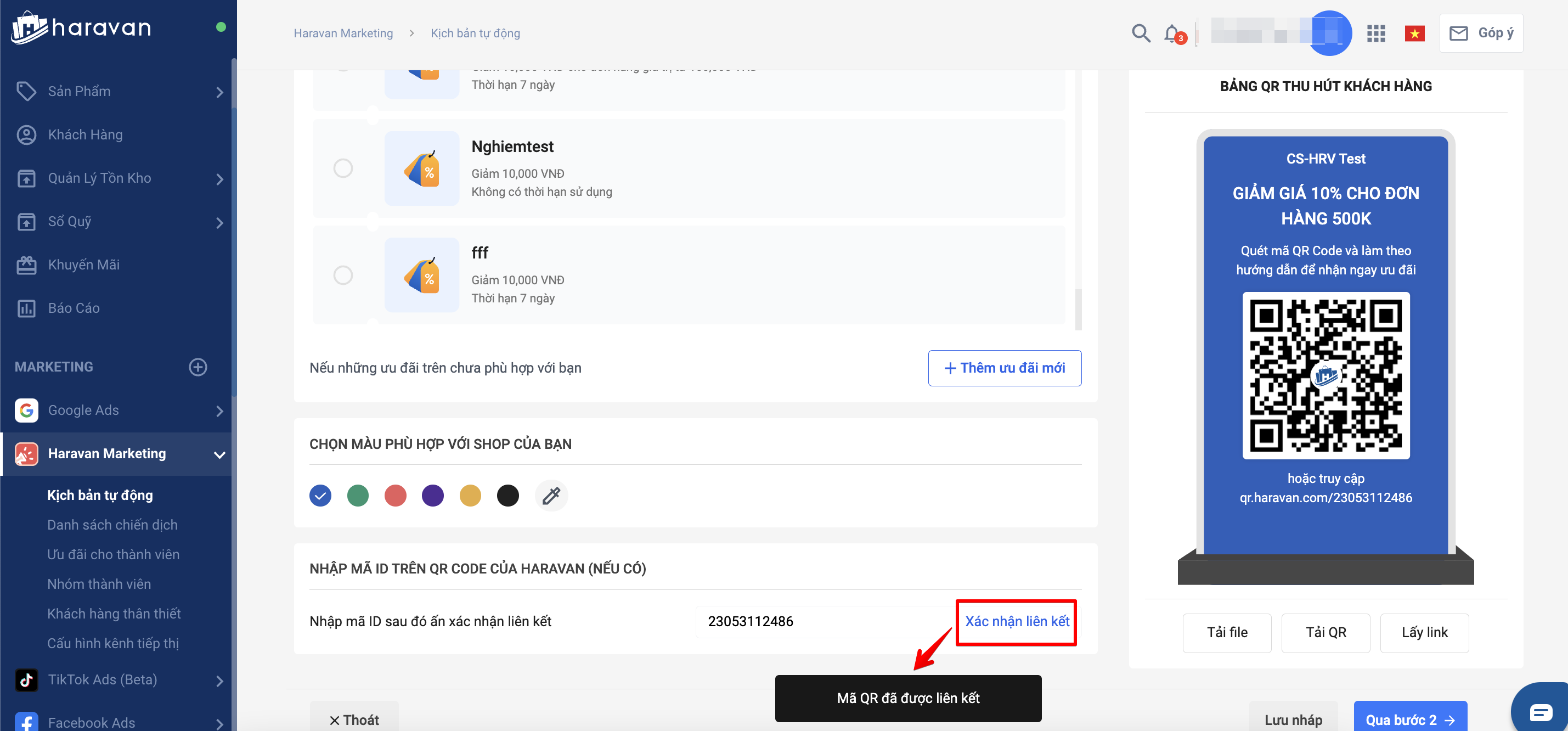Expand the Facebook Ads chevron

(x=220, y=724)
